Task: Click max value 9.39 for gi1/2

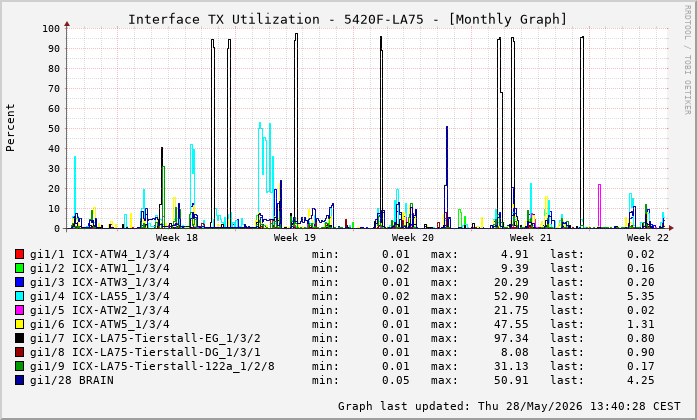Action: point(514,268)
